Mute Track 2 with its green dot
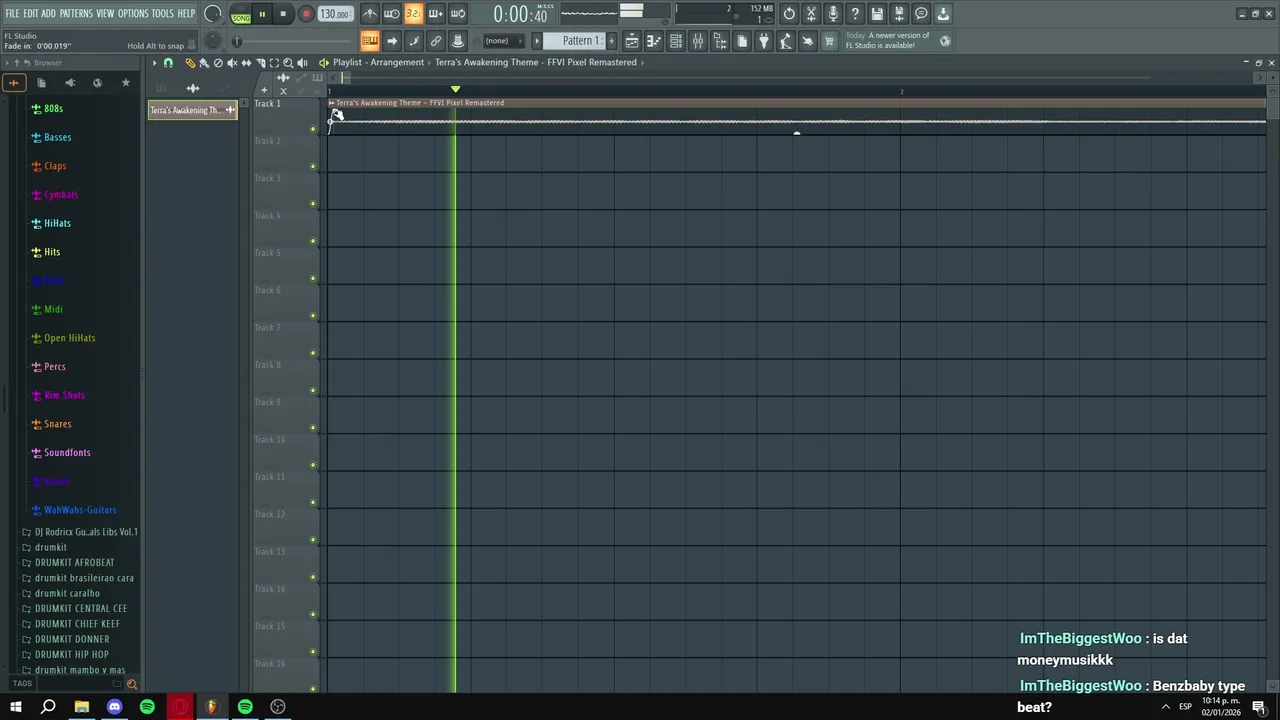This screenshot has width=1280, height=720. point(313,166)
